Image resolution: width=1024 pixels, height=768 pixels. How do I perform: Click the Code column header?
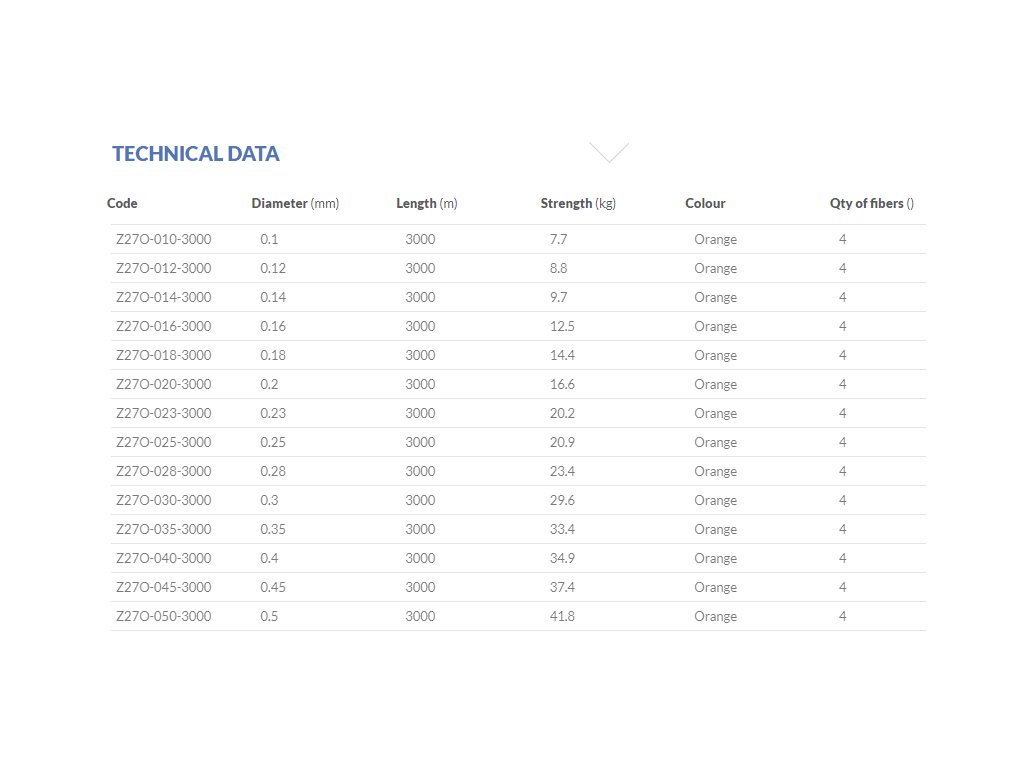tap(122, 203)
